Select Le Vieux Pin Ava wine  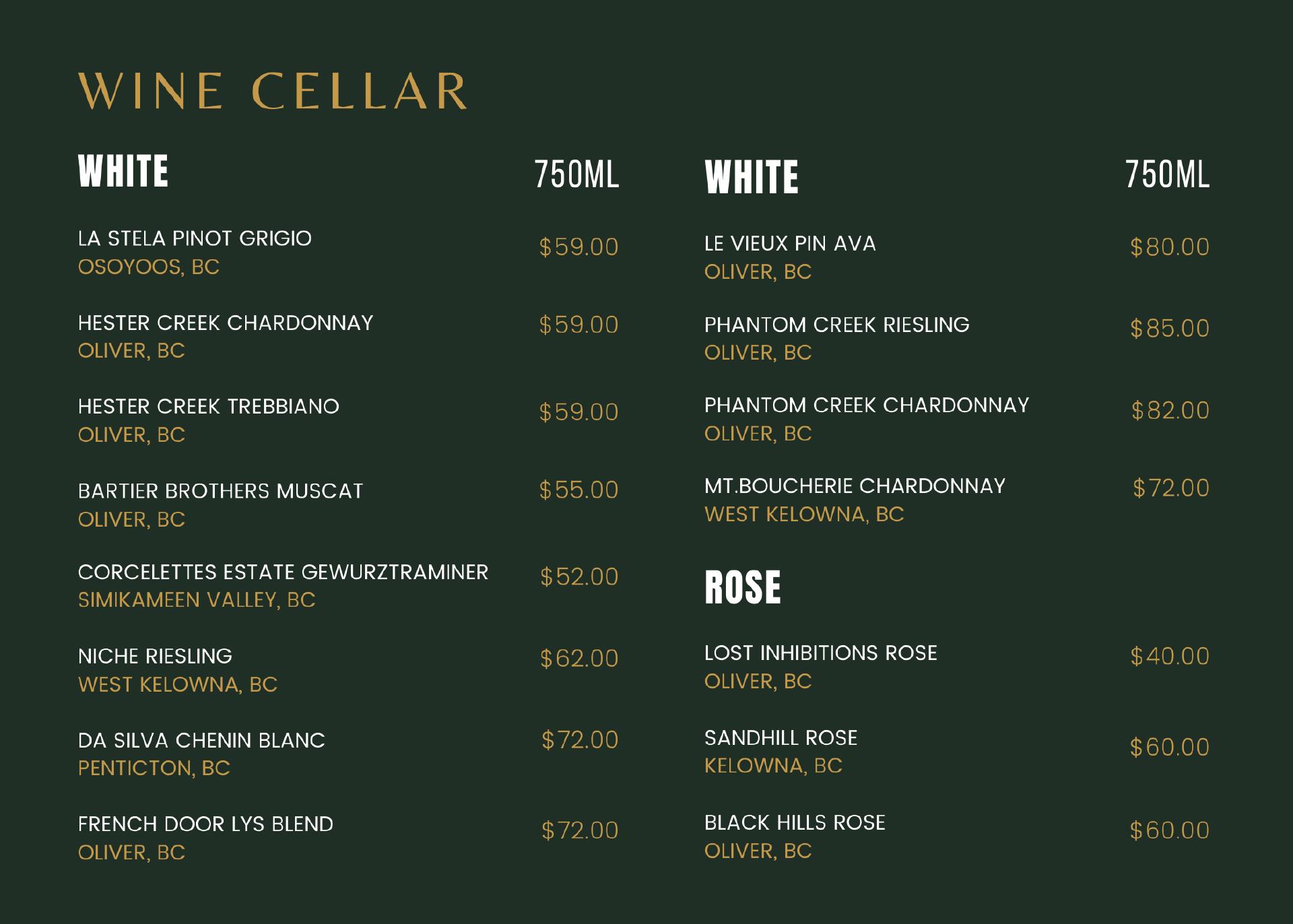790,243
